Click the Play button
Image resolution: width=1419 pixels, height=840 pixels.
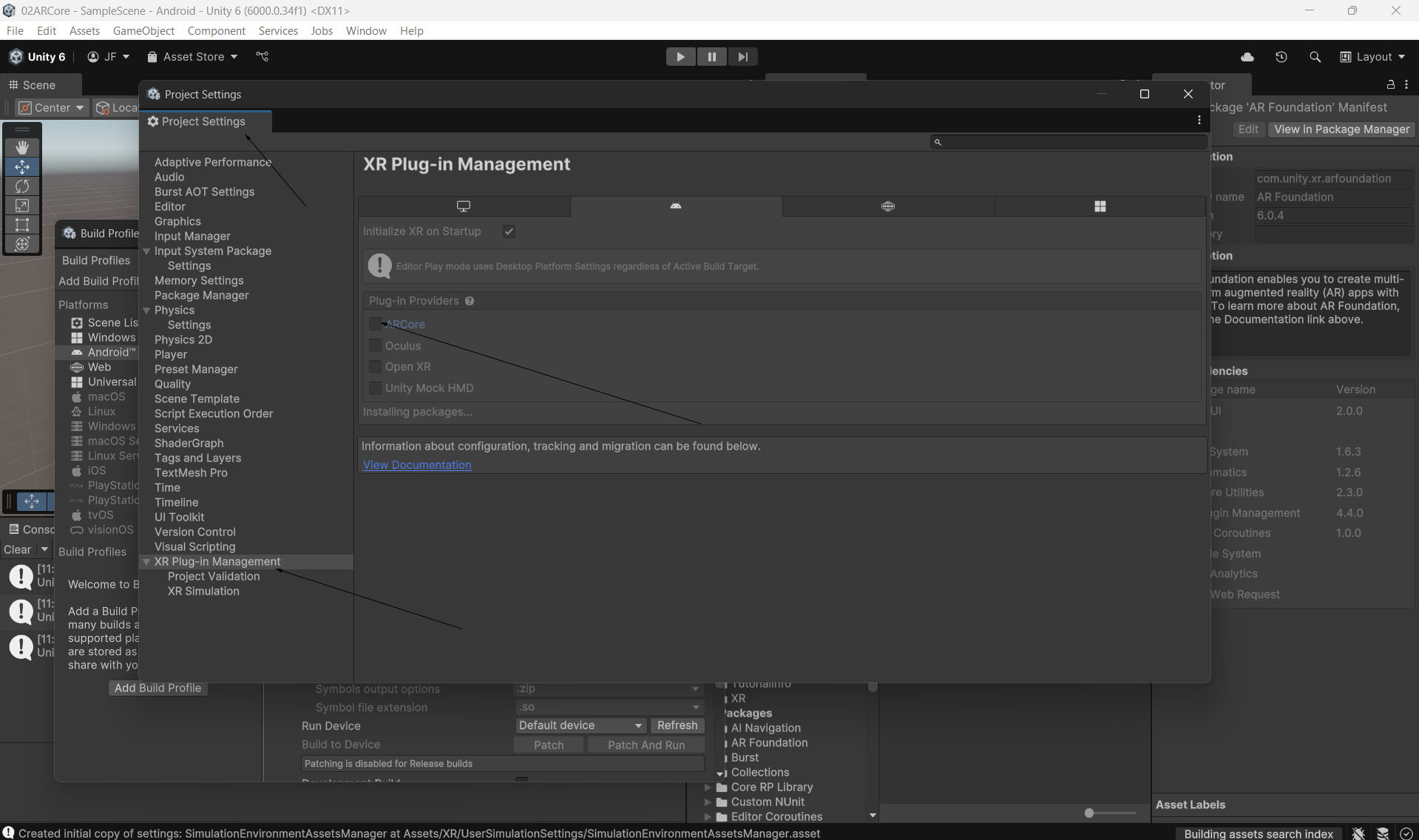point(680,57)
